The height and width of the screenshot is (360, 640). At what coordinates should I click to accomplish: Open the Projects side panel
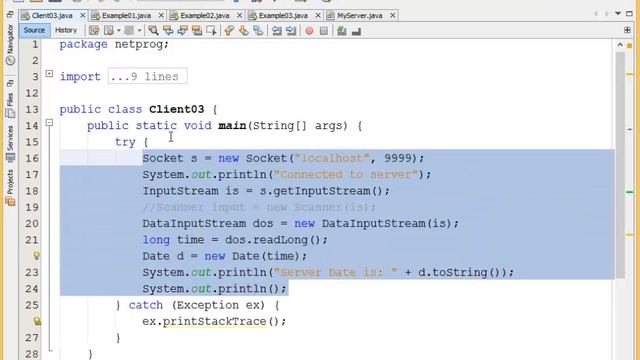coord(10,187)
